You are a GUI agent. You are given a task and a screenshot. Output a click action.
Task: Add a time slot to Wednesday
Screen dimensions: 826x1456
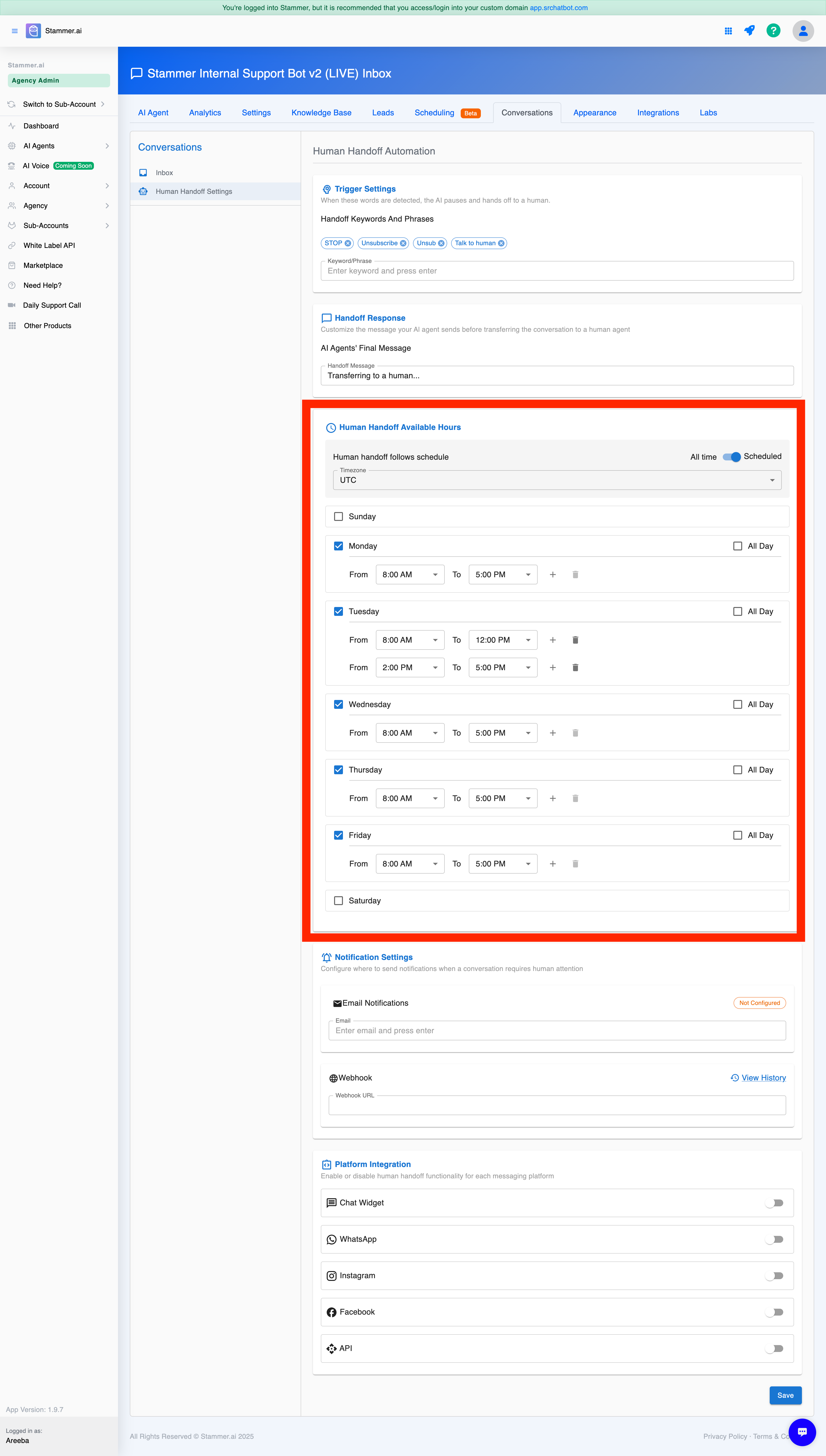[x=553, y=733]
